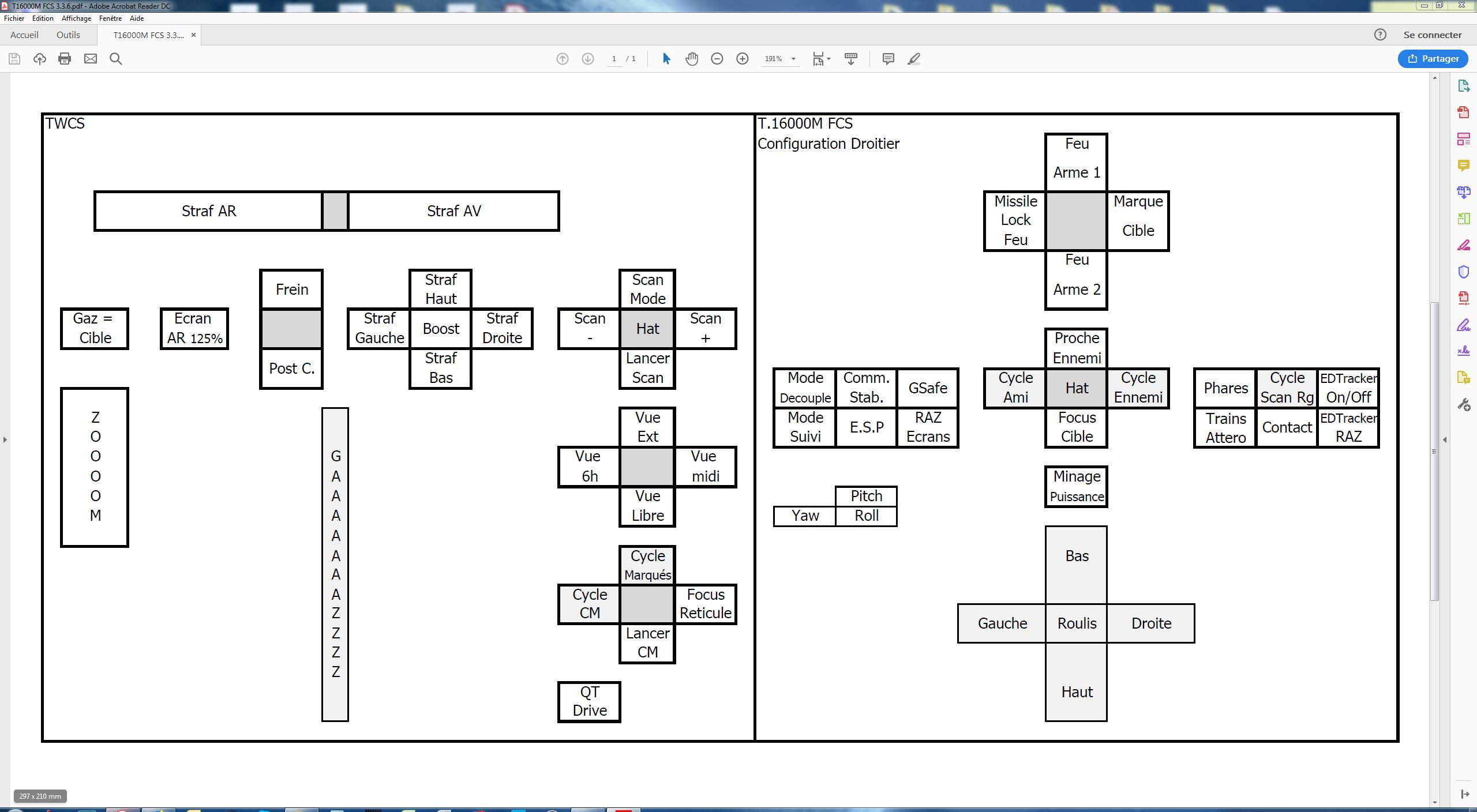Close the T16000M FCS document tab

point(193,35)
